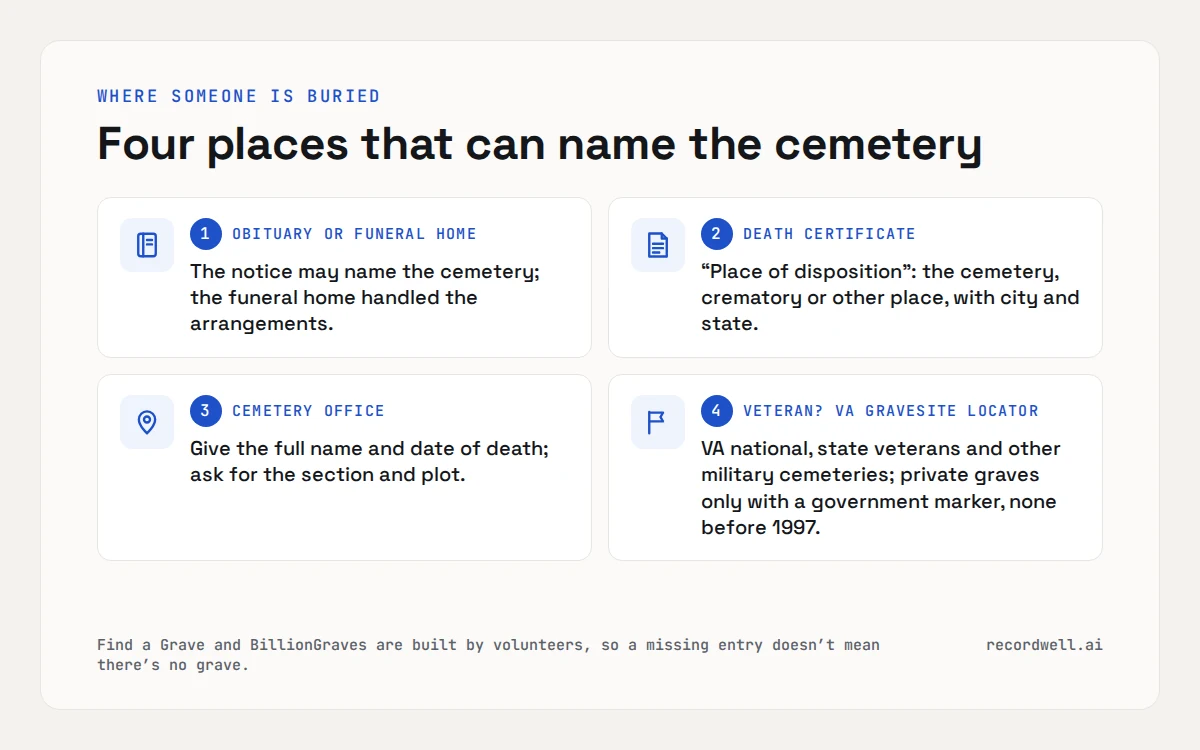Click the "WHERE SOMEONE IS BURIED" label

pyautogui.click(x=239, y=96)
